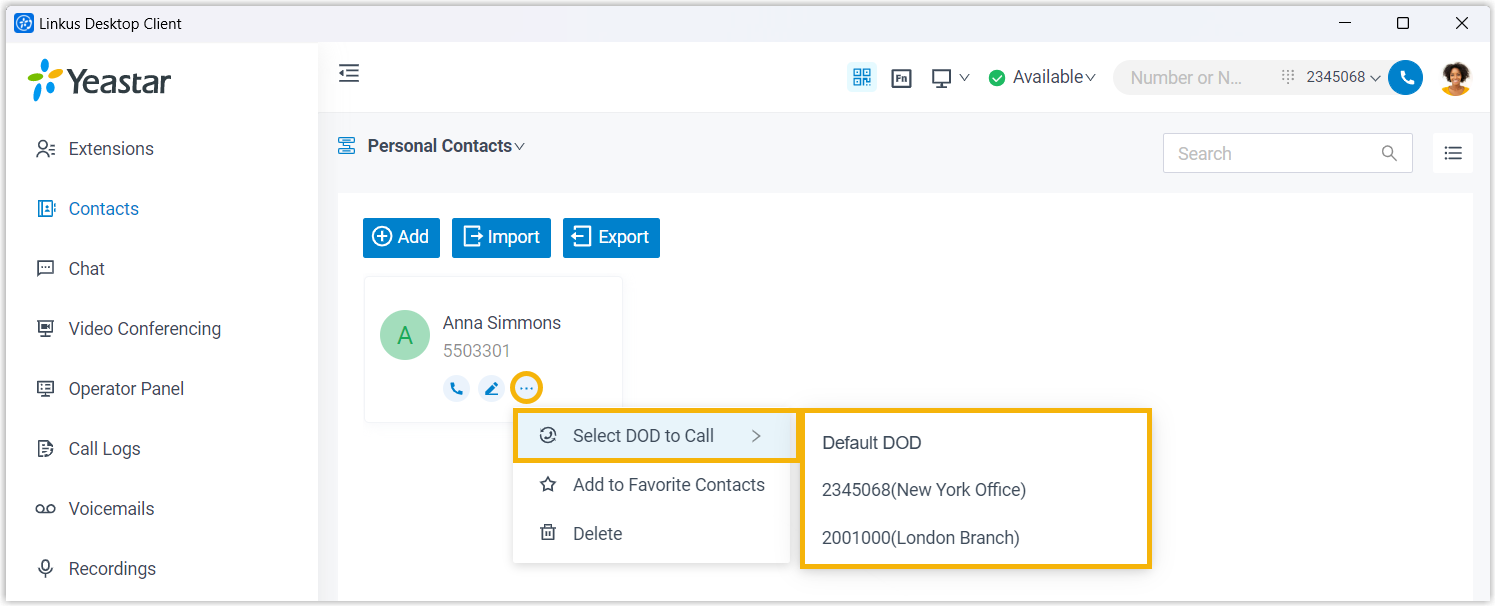The image size is (1496, 607).
Task: Open Anna Simmons contact name
Action: (x=502, y=323)
